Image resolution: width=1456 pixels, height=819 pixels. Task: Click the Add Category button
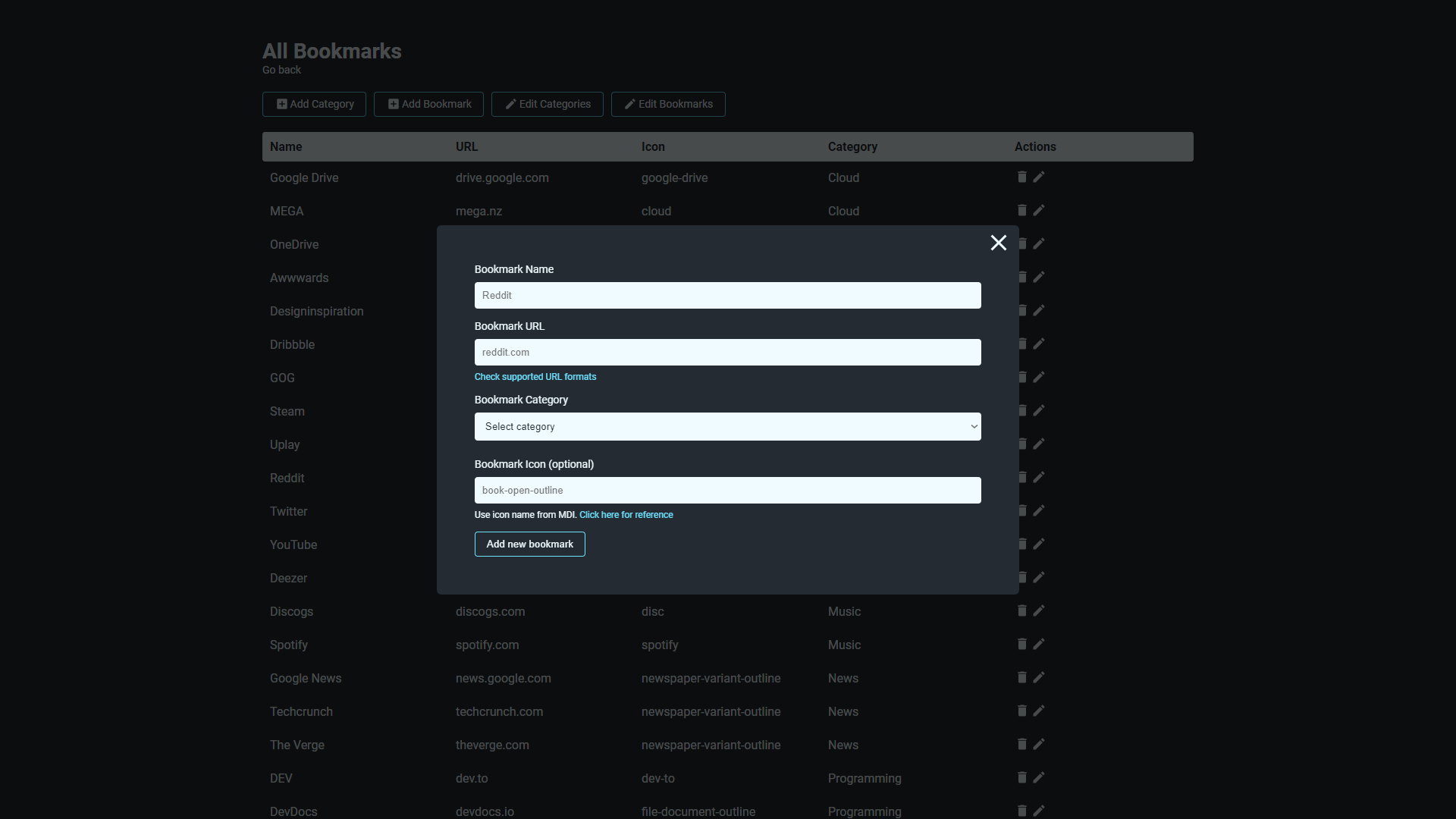point(314,104)
